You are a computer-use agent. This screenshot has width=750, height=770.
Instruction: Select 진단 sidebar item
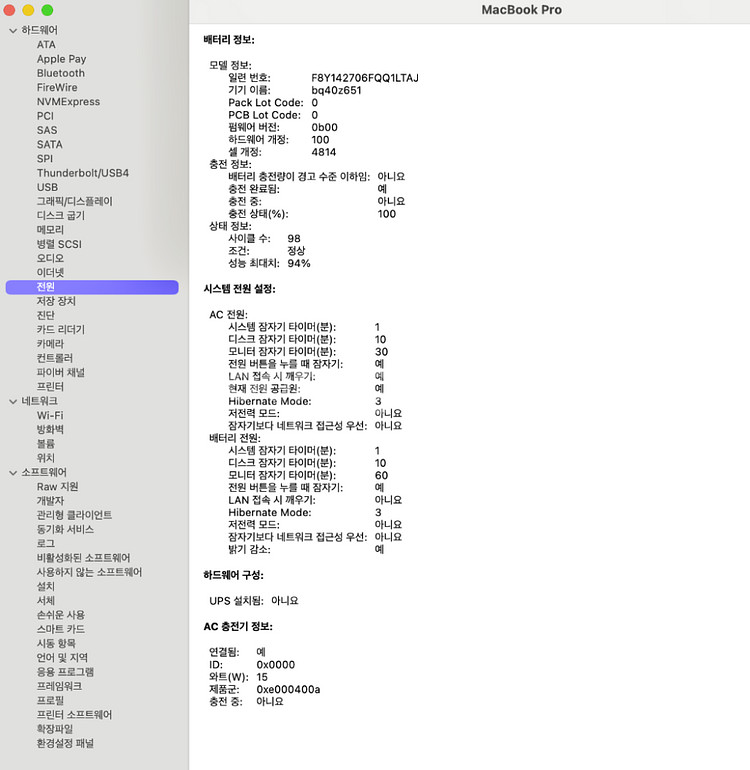(x=46, y=315)
